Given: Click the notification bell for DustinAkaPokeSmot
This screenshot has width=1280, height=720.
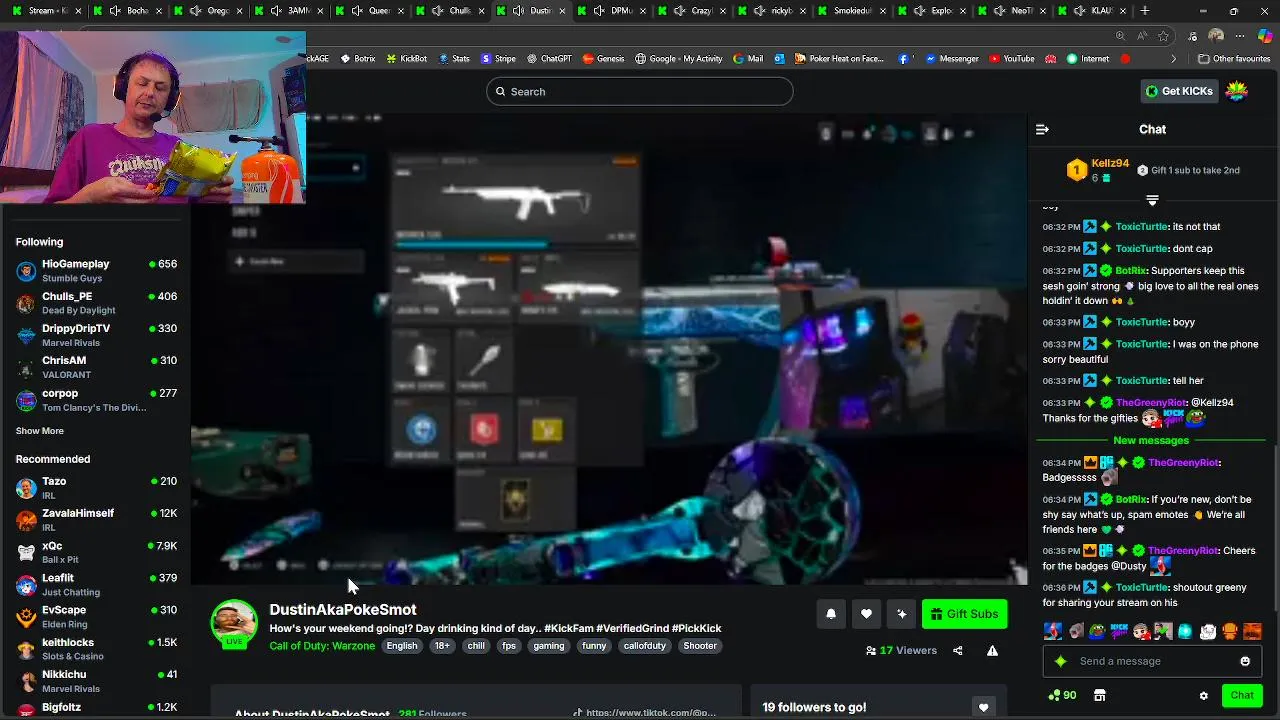Looking at the screenshot, I should click(x=831, y=614).
